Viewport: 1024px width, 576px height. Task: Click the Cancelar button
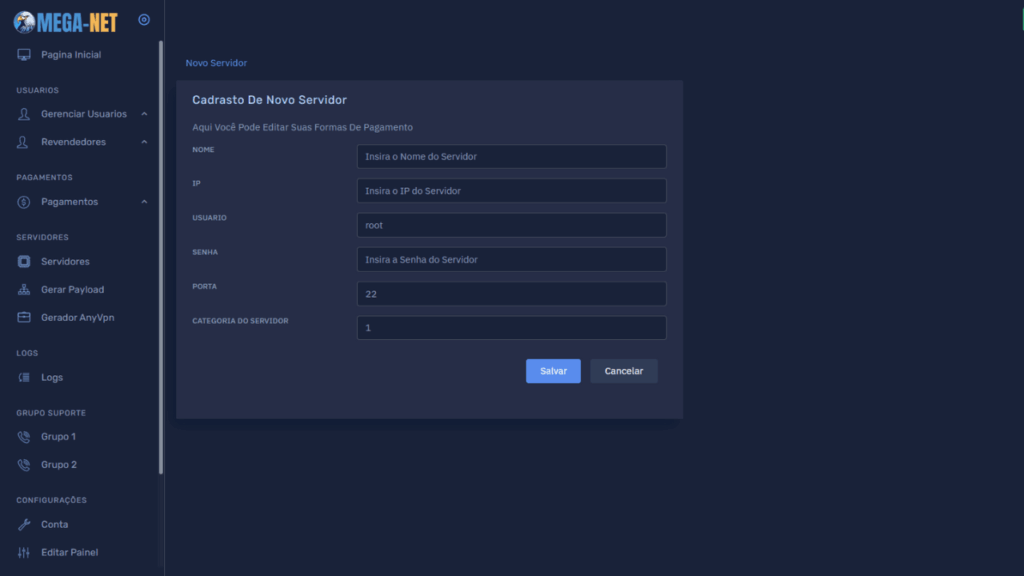pos(624,371)
